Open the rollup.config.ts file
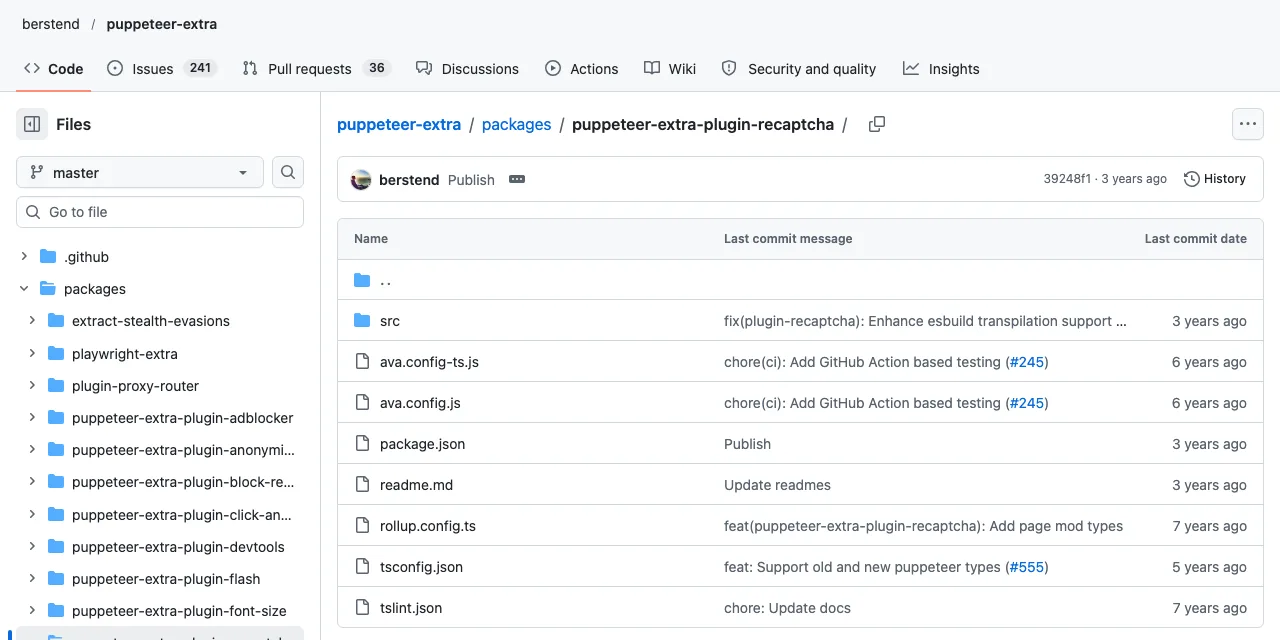1280x640 pixels. coord(428,526)
